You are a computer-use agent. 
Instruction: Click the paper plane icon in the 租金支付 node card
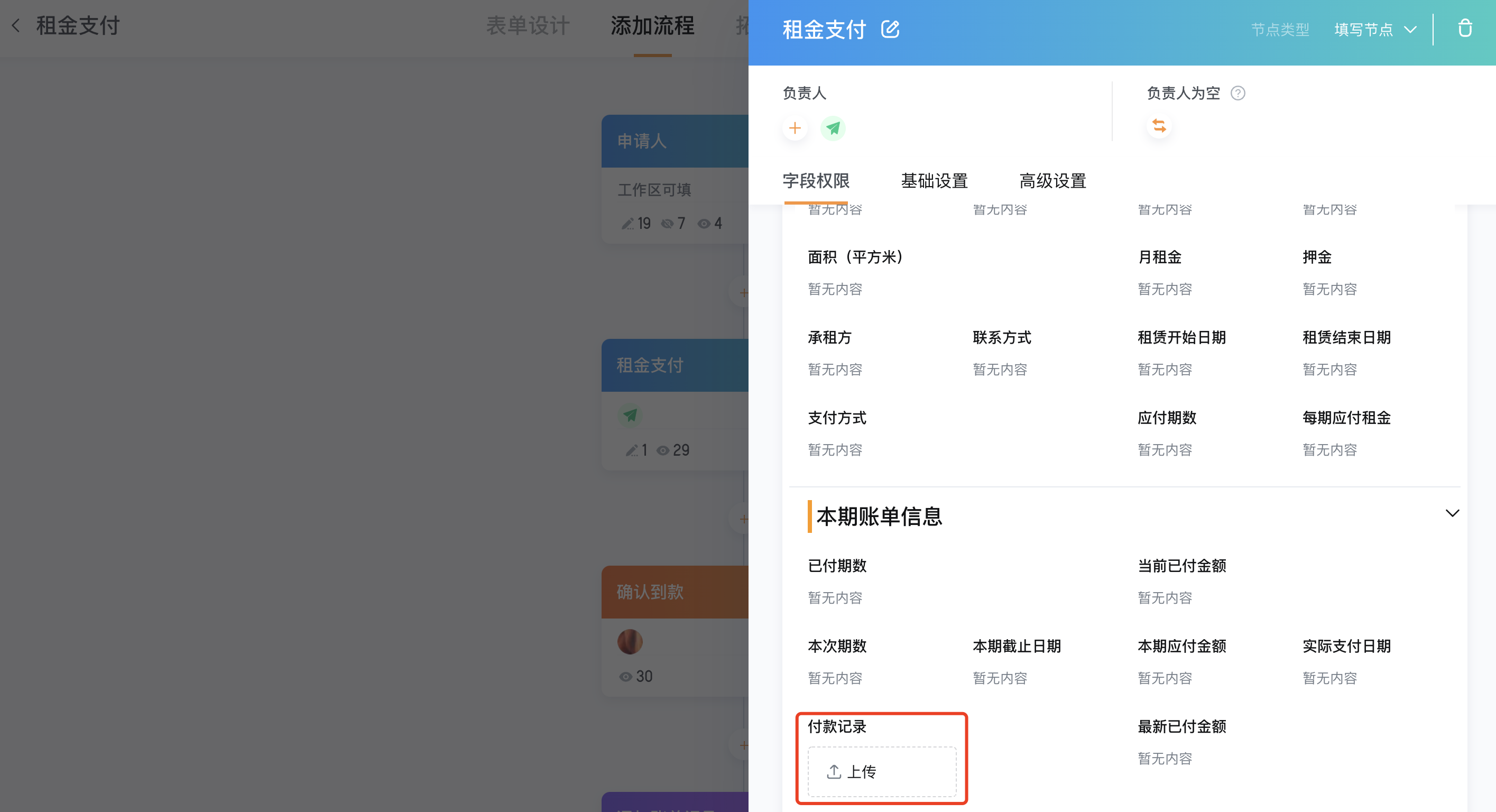(630, 416)
